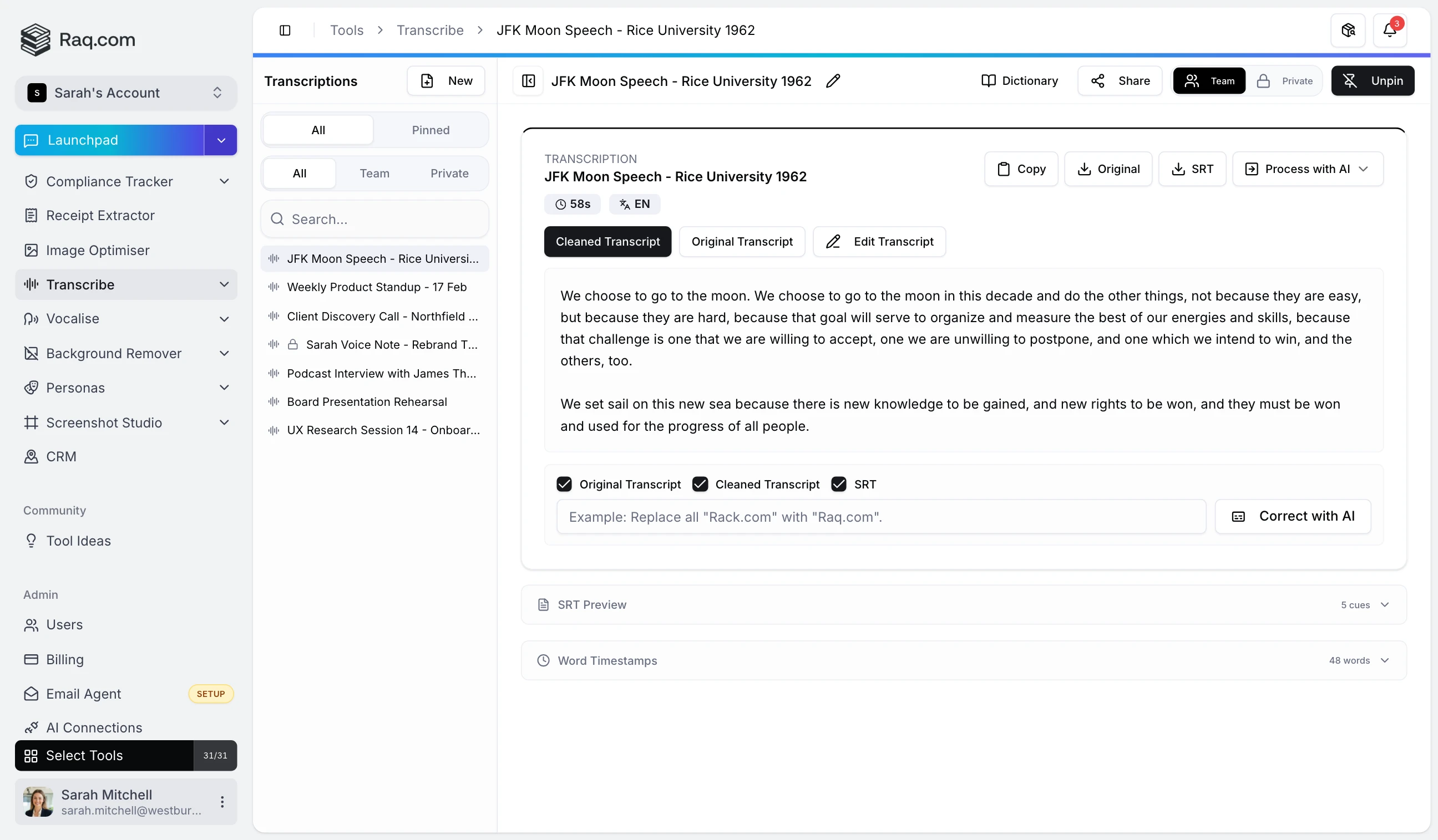Select the Screenshot Studio tool
The image size is (1438, 840).
104,422
